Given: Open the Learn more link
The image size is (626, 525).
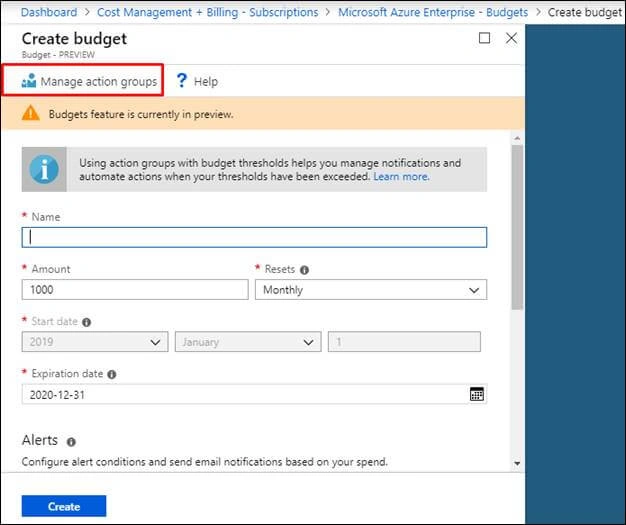Looking at the screenshot, I should (x=401, y=176).
